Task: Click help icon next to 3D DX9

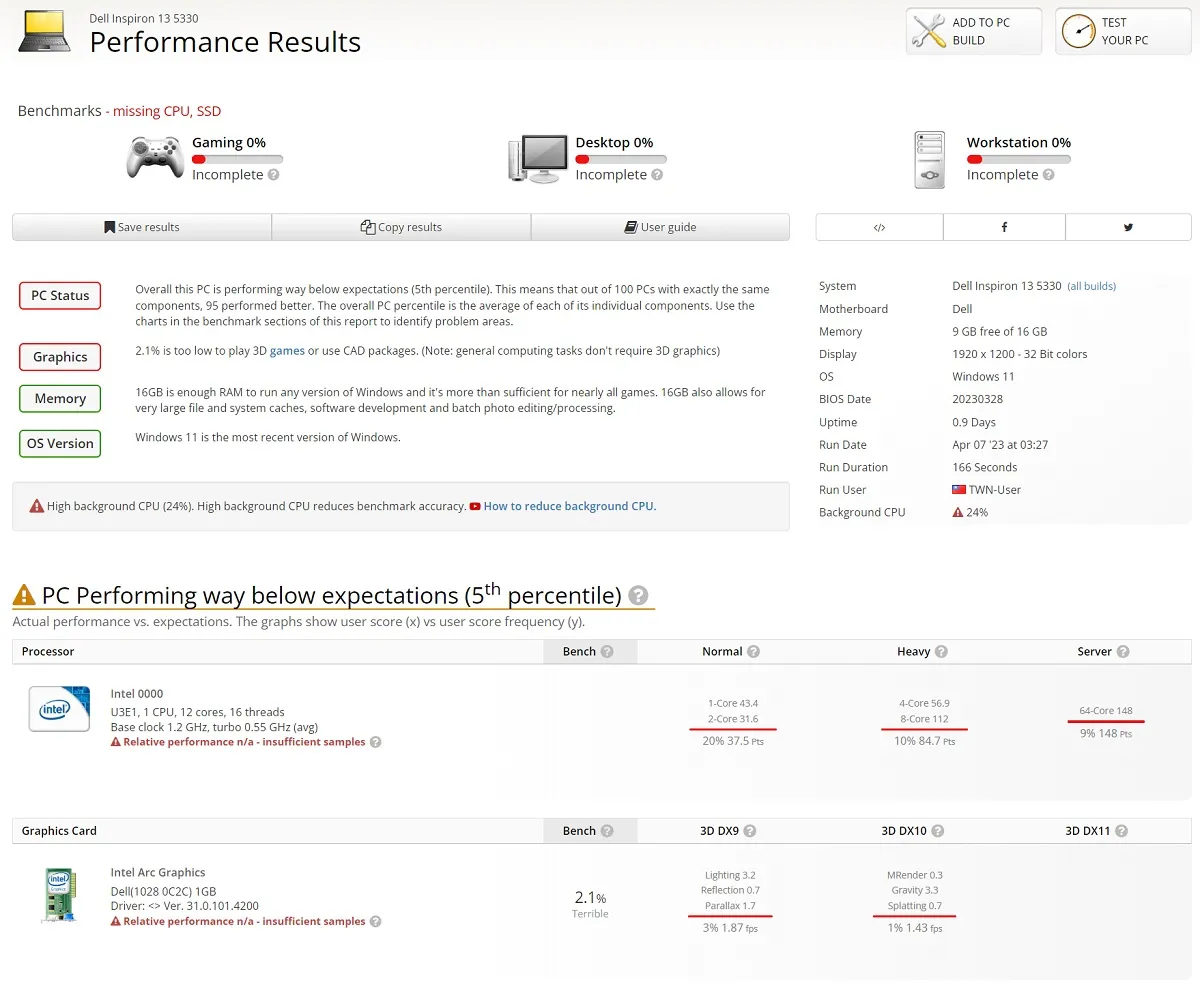Action: pyautogui.click(x=750, y=831)
